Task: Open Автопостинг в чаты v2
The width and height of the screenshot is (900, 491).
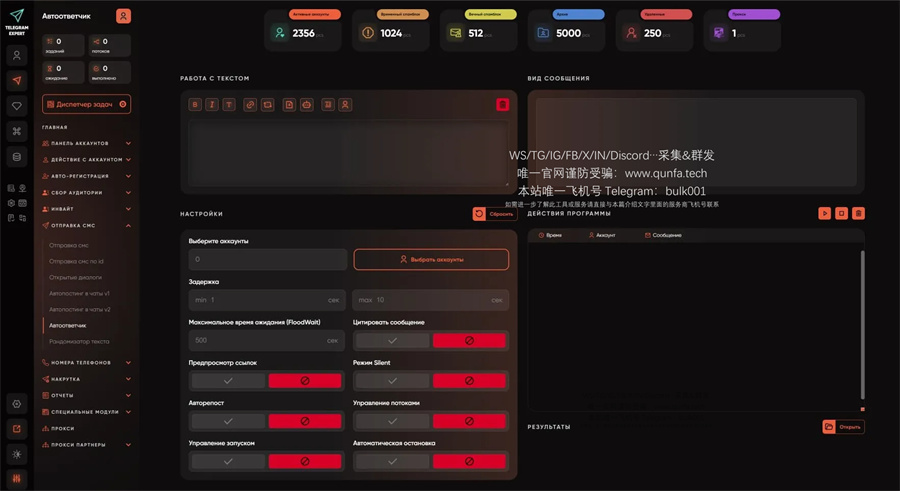Action: (x=80, y=310)
